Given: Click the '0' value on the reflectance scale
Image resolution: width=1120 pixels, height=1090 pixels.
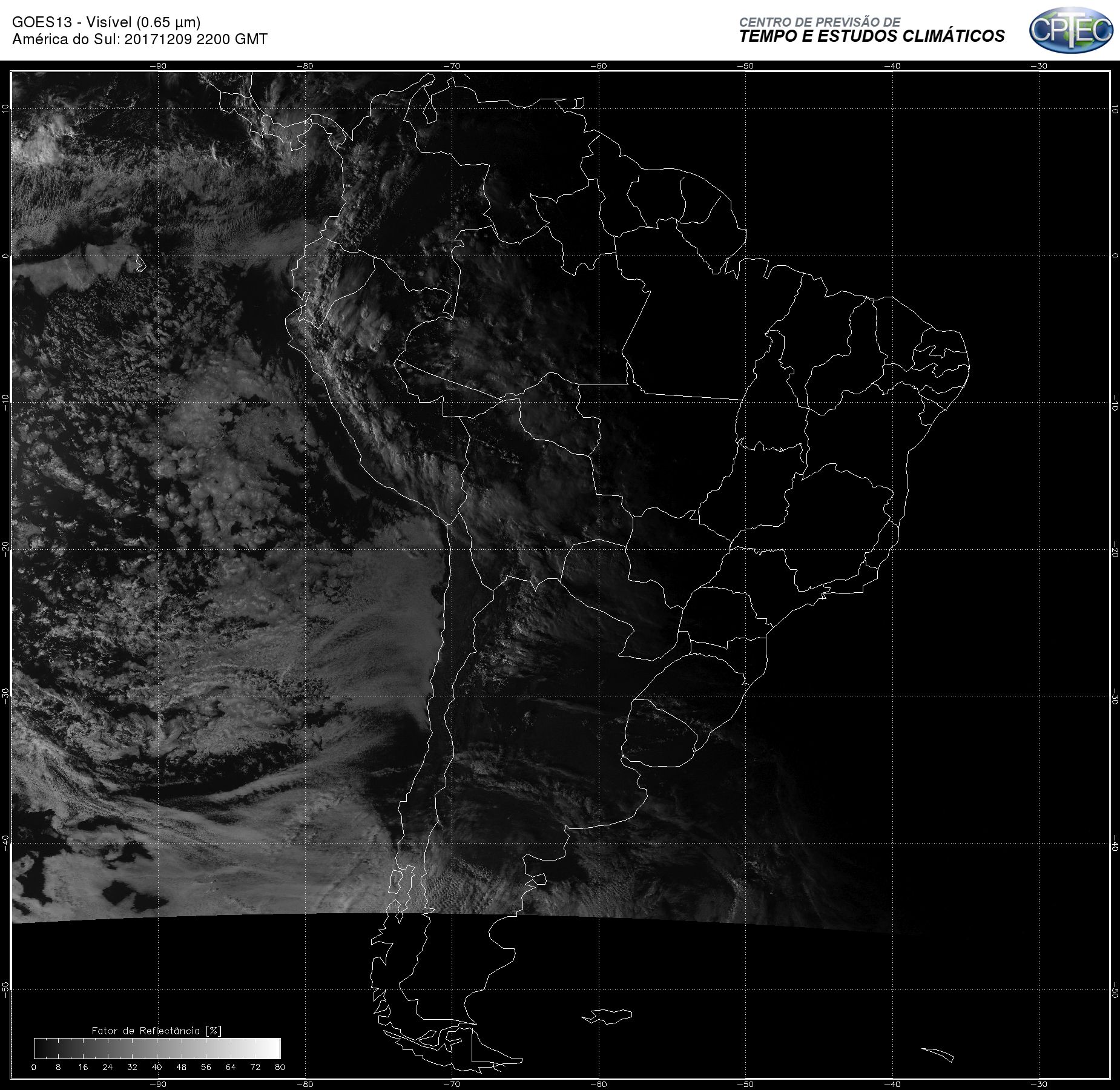Looking at the screenshot, I should coord(34,1067).
